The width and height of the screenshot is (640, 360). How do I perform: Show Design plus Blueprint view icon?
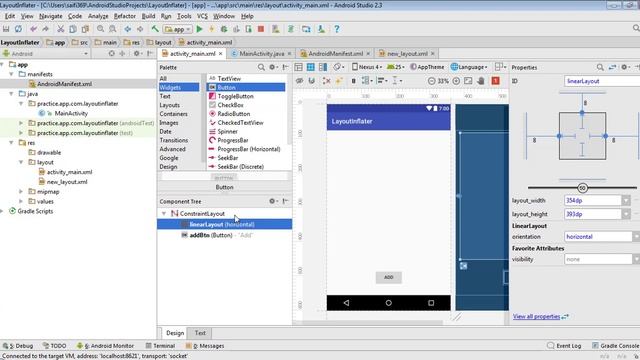pos(323,67)
